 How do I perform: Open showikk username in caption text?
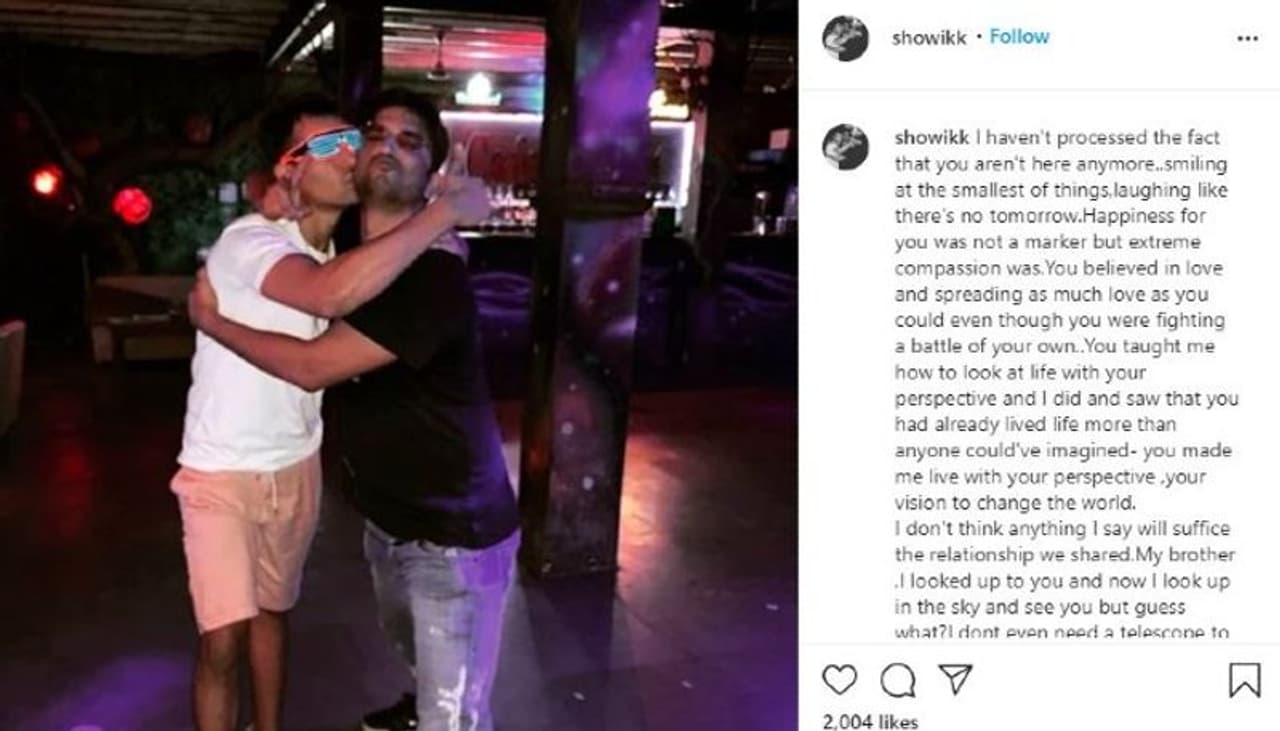(x=931, y=138)
